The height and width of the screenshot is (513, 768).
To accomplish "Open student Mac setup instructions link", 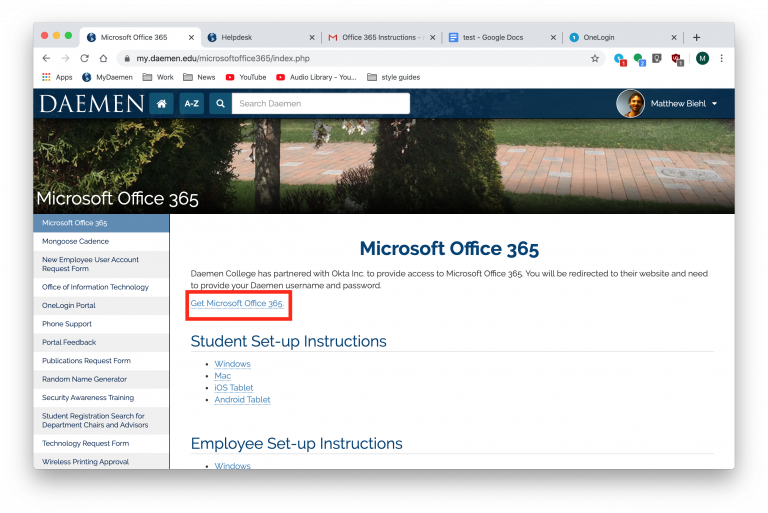I will [222, 376].
